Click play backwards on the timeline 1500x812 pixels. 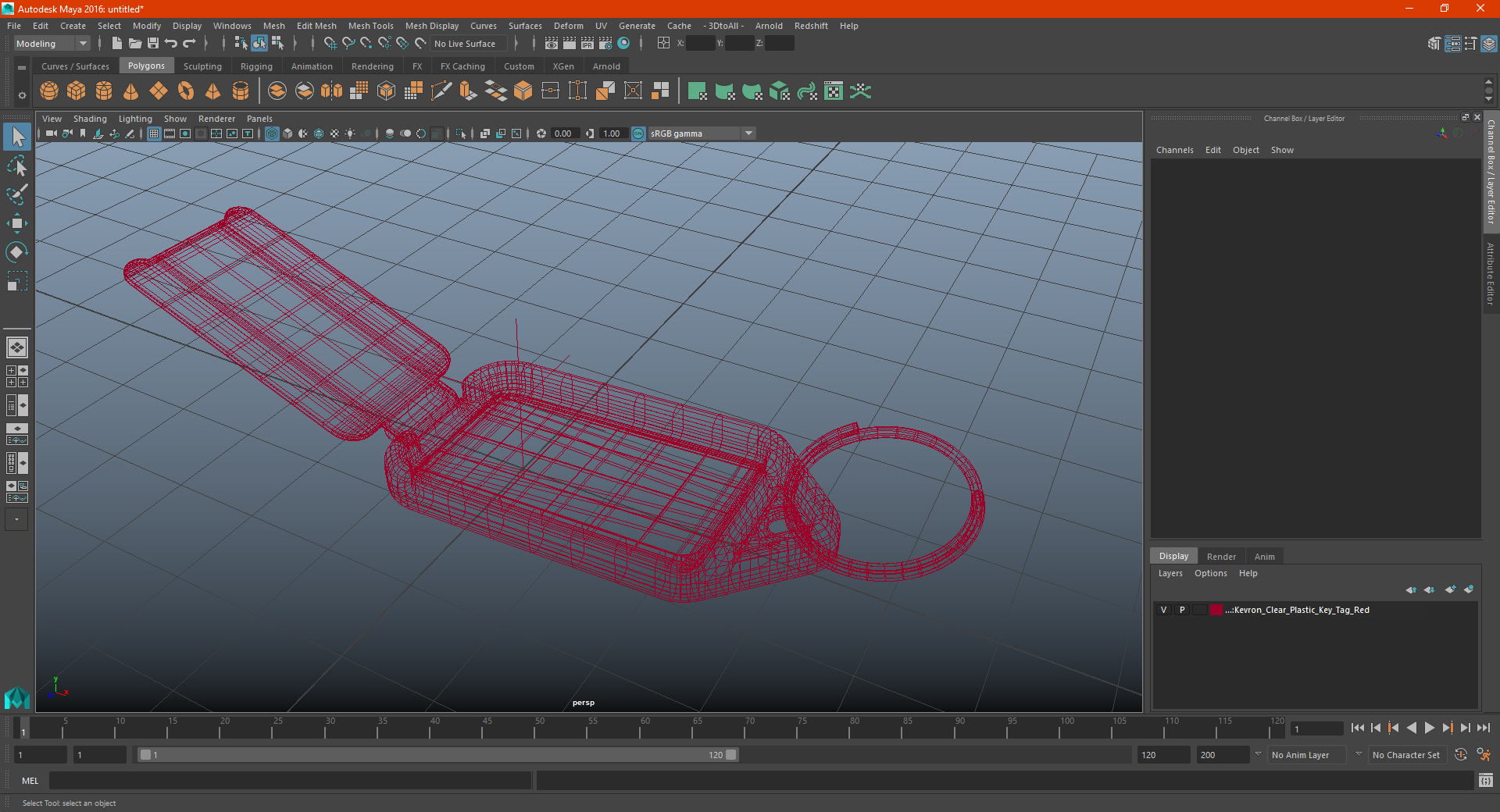click(1412, 728)
